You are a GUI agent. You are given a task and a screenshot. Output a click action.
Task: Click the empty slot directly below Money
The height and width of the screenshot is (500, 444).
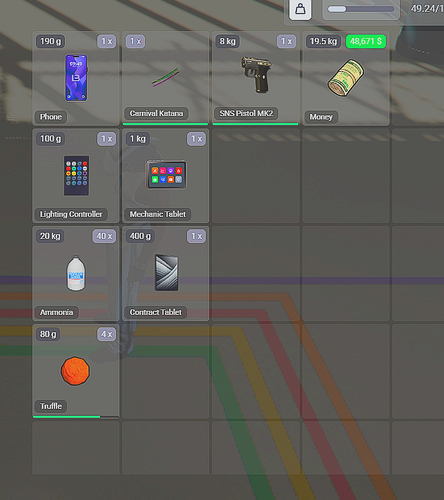346,176
